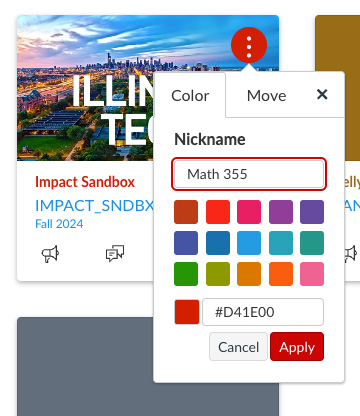Switch to the Color tab
This screenshot has height=416, width=360.
190,96
